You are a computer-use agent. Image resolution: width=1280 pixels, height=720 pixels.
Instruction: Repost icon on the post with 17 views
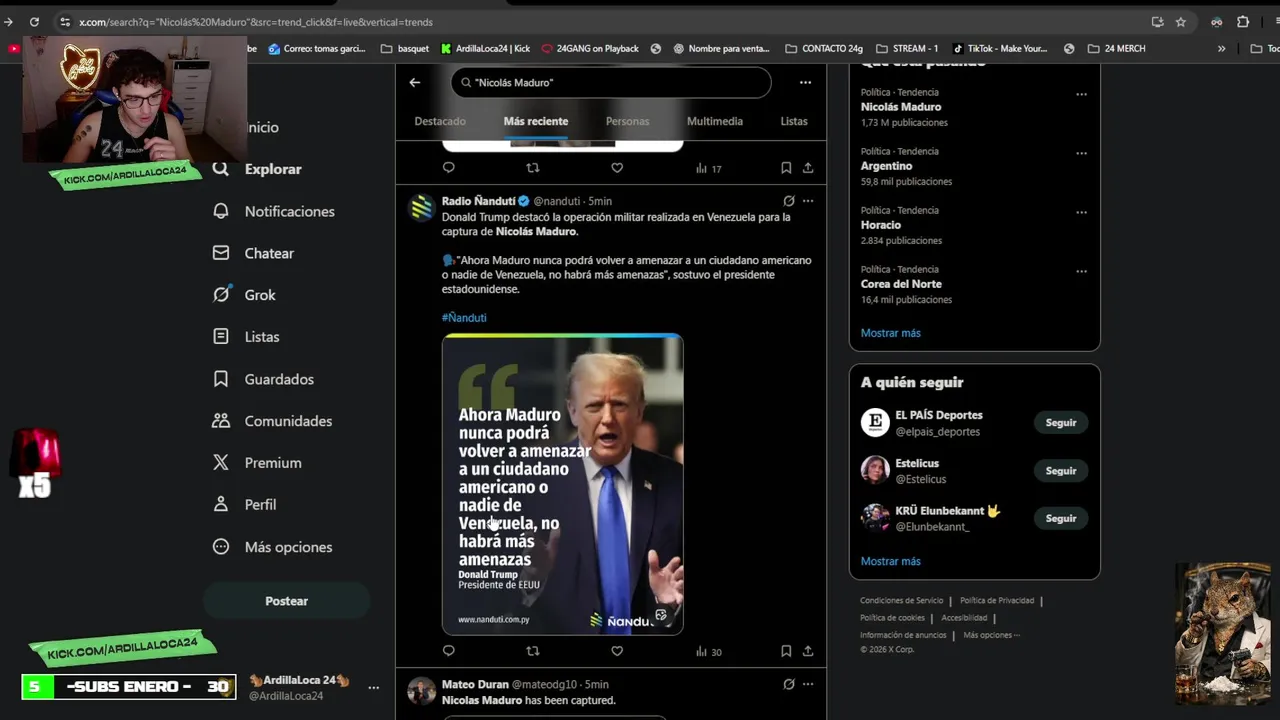pos(532,168)
